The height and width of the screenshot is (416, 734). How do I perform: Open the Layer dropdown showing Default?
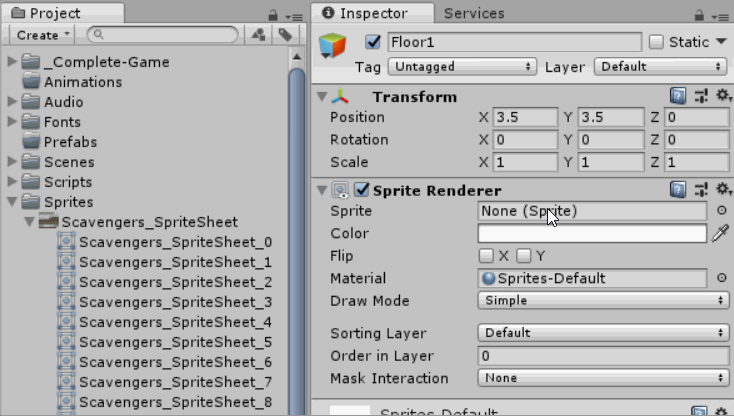click(x=660, y=66)
